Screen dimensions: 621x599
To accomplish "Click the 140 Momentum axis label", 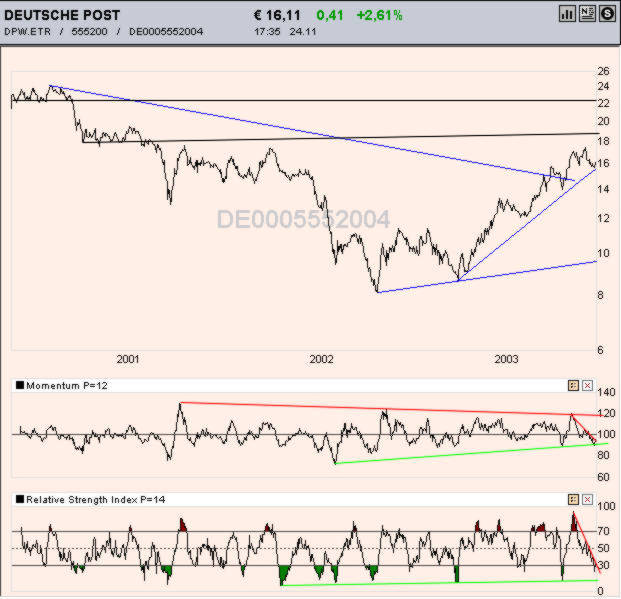I will point(606,392).
